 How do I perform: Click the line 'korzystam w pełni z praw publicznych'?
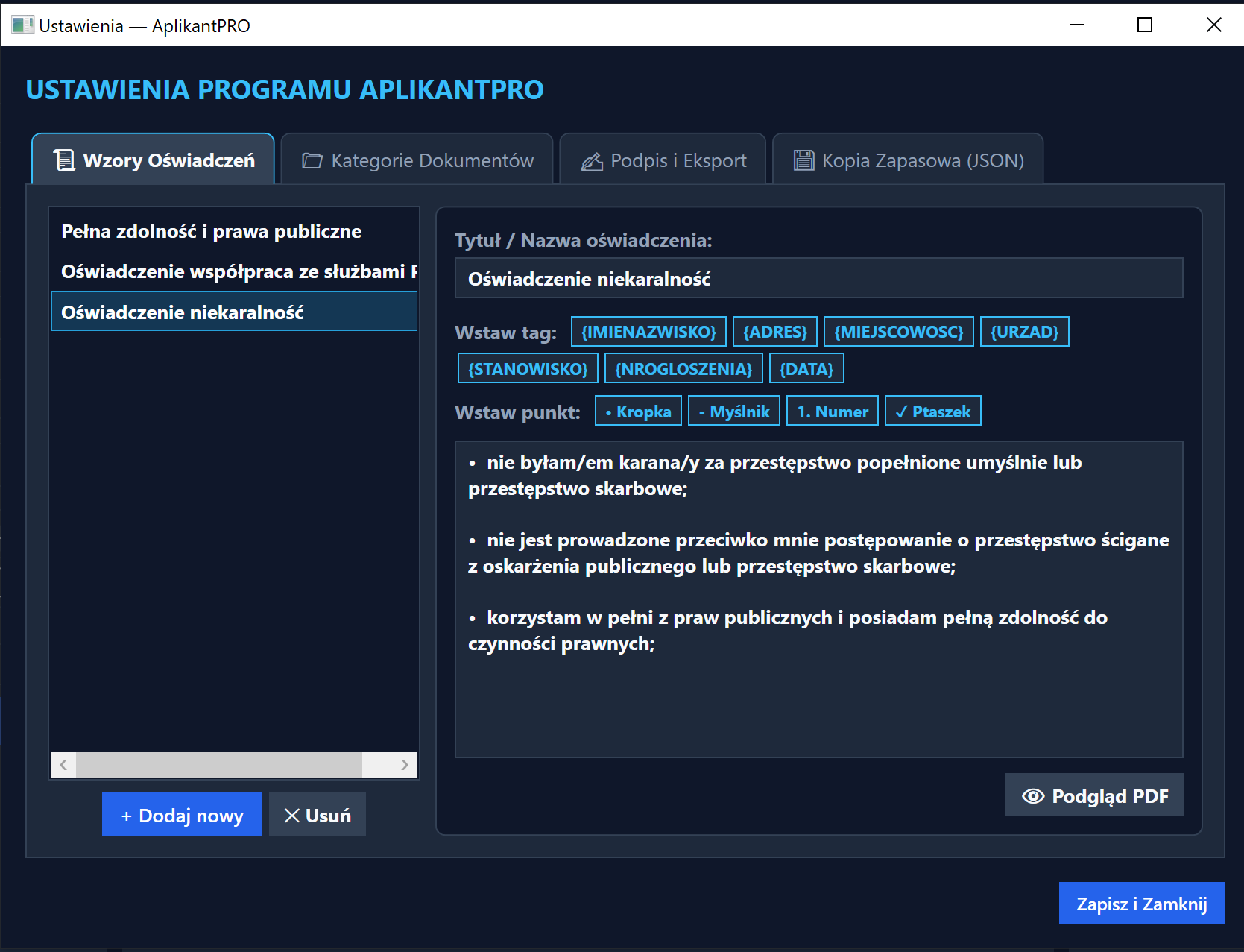tap(787, 617)
